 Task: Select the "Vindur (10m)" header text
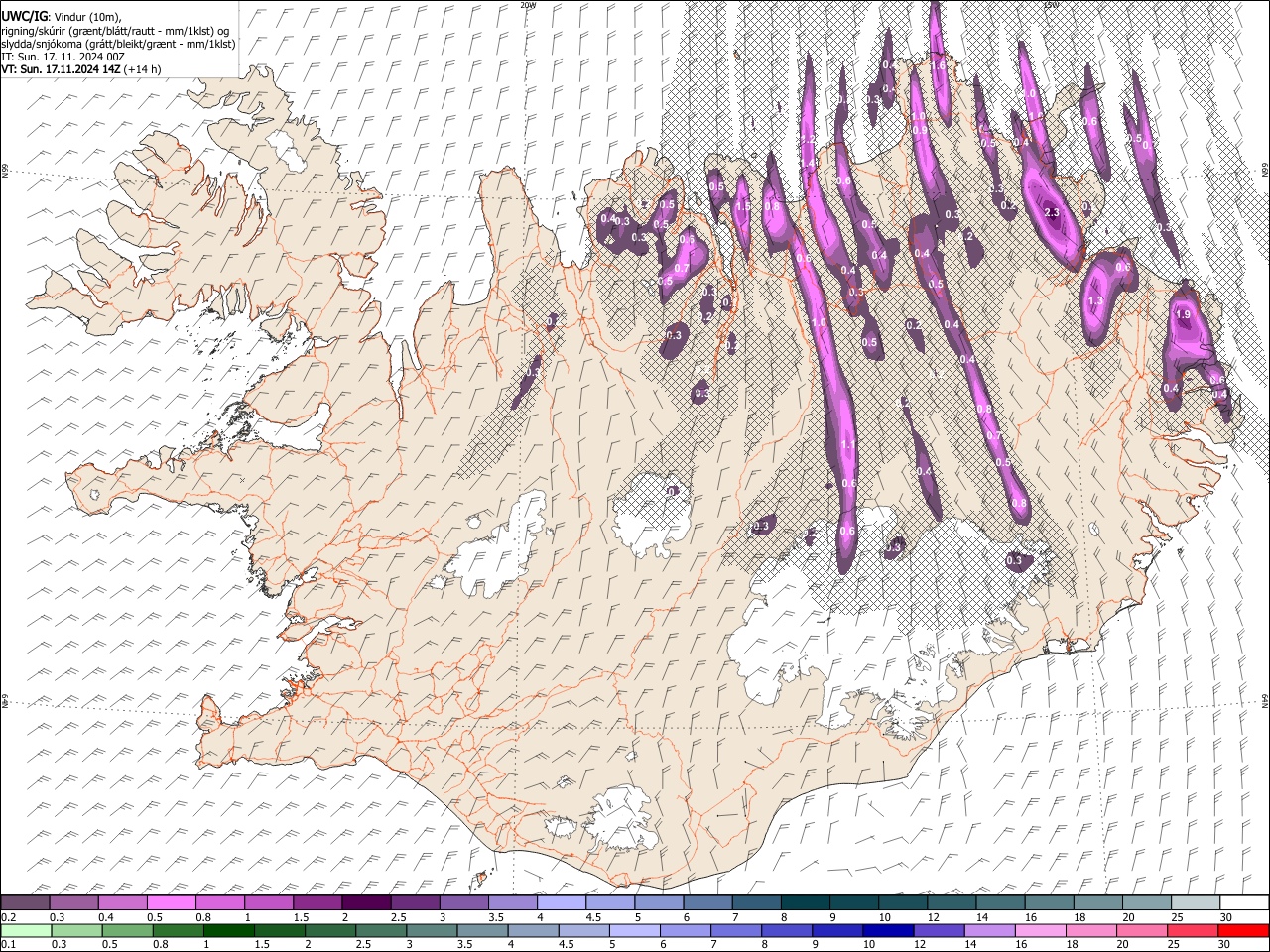pyautogui.click(x=85, y=16)
